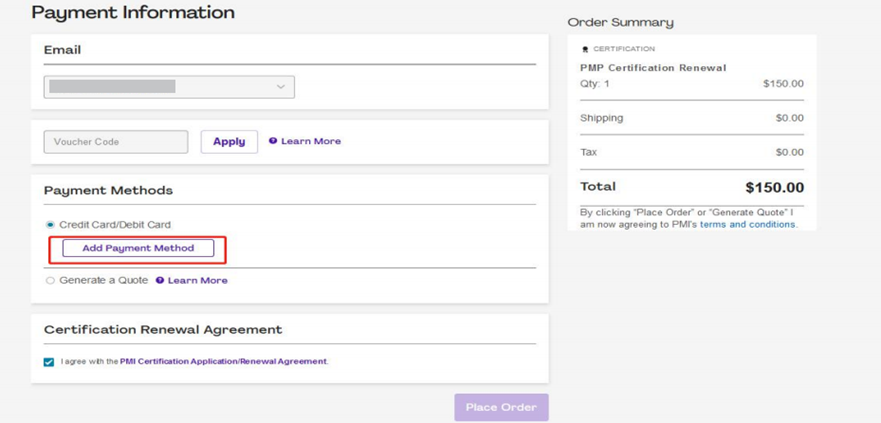This screenshot has width=881, height=423.
Task: Click the Total $150.00 amount
Action: pyautogui.click(x=774, y=188)
